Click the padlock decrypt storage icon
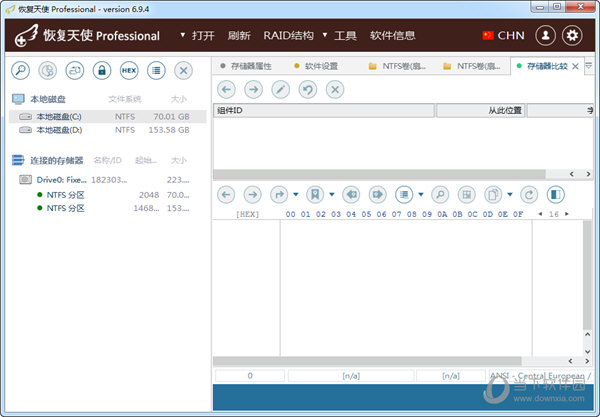 (x=102, y=70)
